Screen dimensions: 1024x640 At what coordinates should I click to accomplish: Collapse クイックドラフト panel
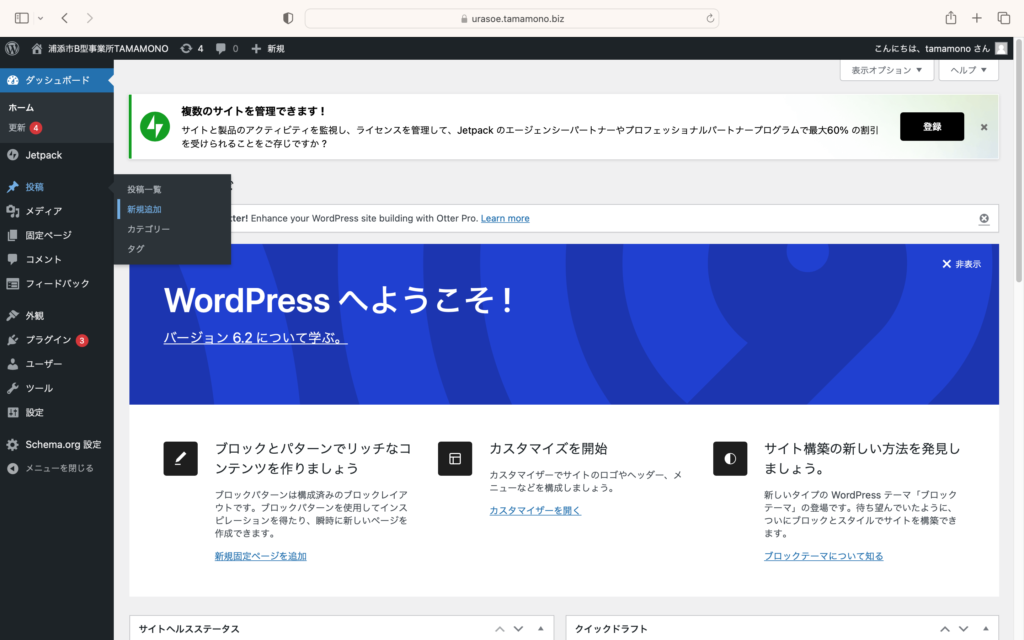coord(985,629)
